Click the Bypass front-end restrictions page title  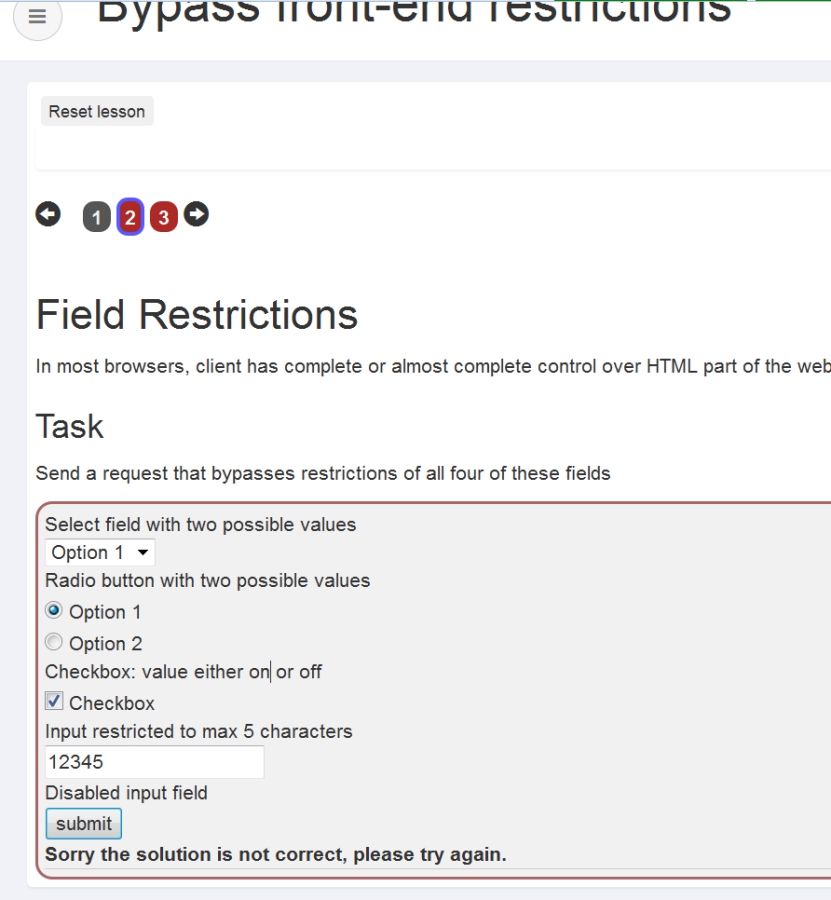coord(414,12)
